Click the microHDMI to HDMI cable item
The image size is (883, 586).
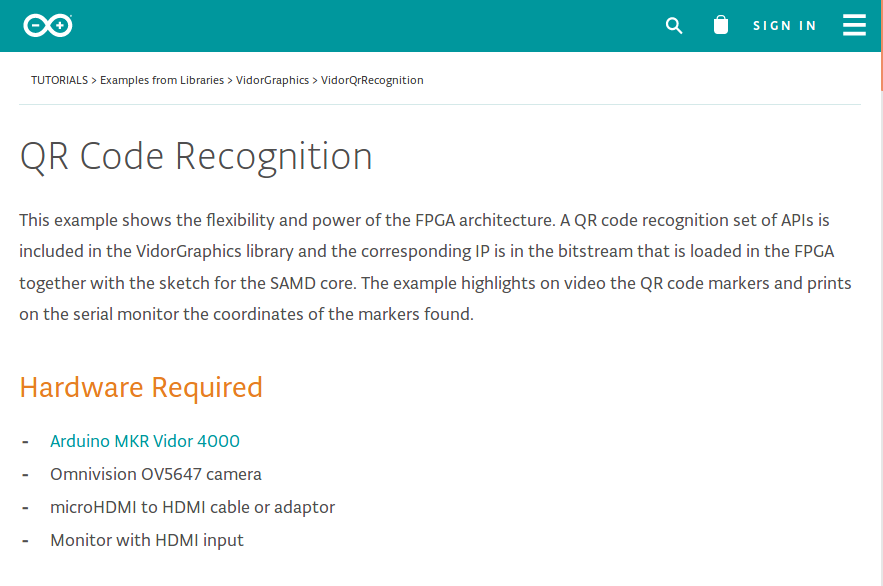[192, 507]
